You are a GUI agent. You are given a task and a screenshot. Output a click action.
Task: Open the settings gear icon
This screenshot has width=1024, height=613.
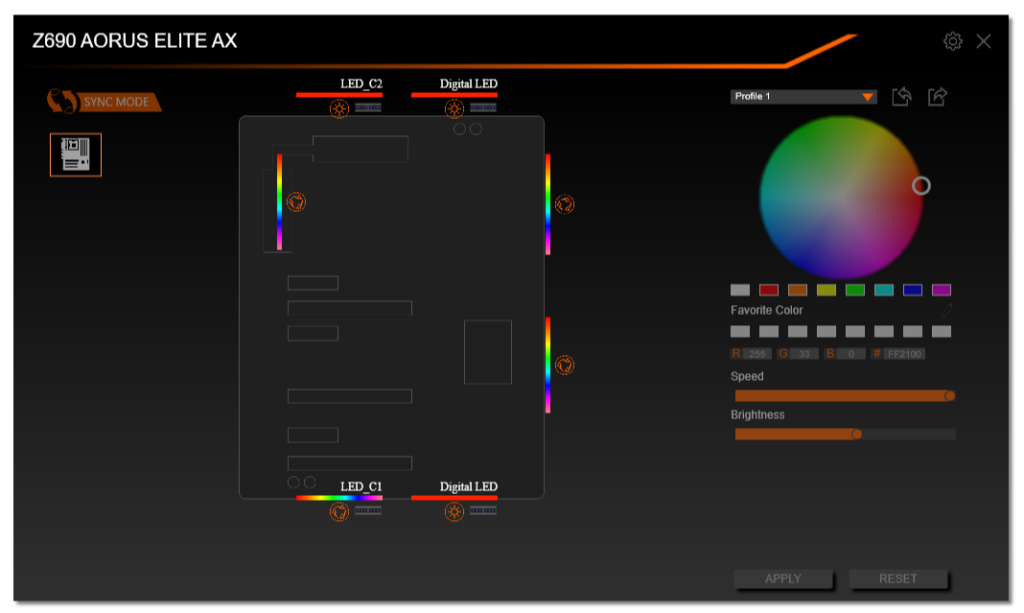(952, 41)
